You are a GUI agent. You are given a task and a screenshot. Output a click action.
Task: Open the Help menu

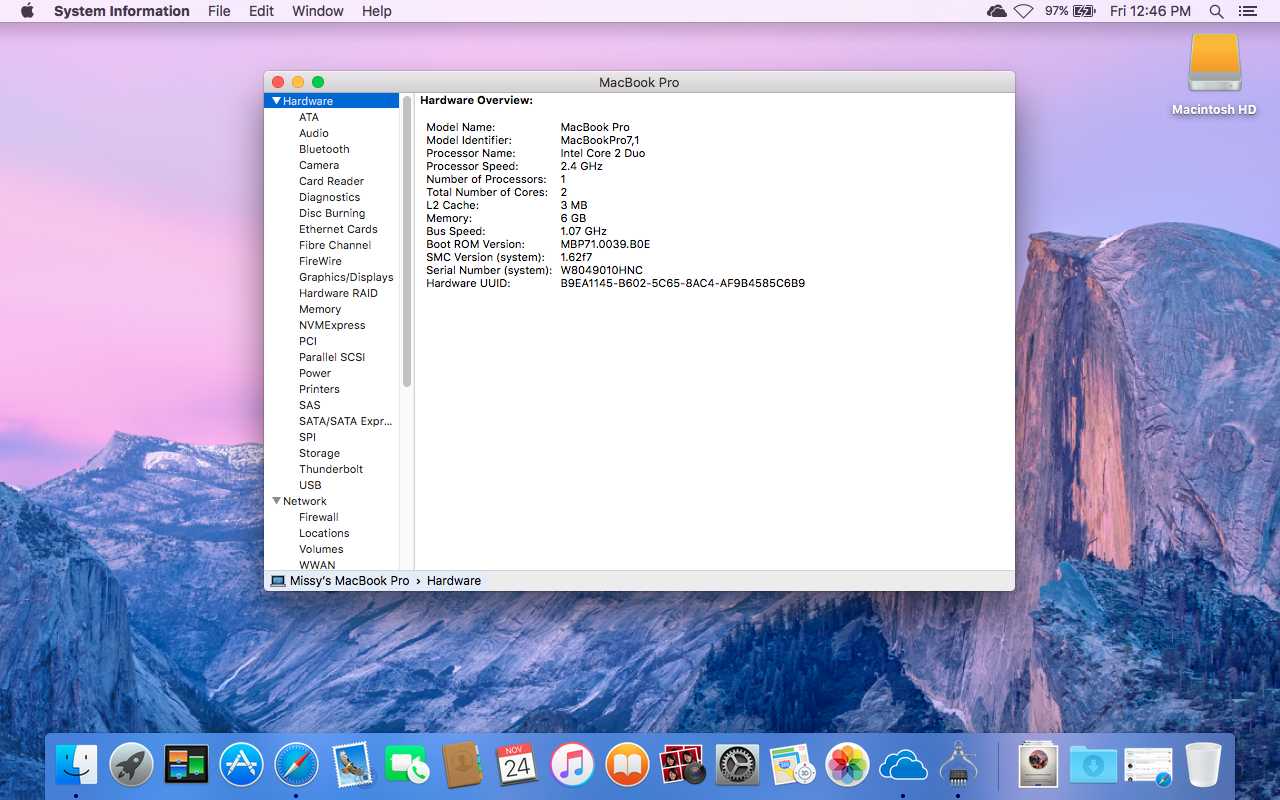377,11
